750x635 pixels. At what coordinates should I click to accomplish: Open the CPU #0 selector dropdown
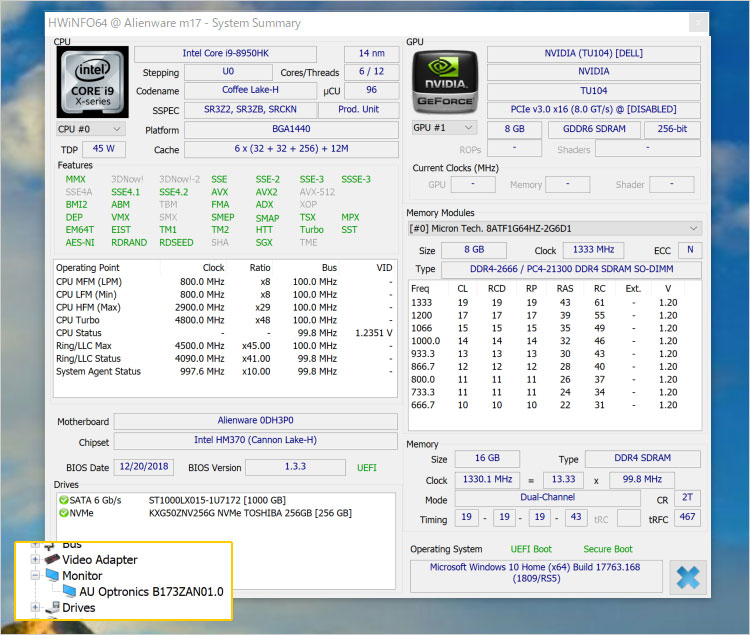90,129
